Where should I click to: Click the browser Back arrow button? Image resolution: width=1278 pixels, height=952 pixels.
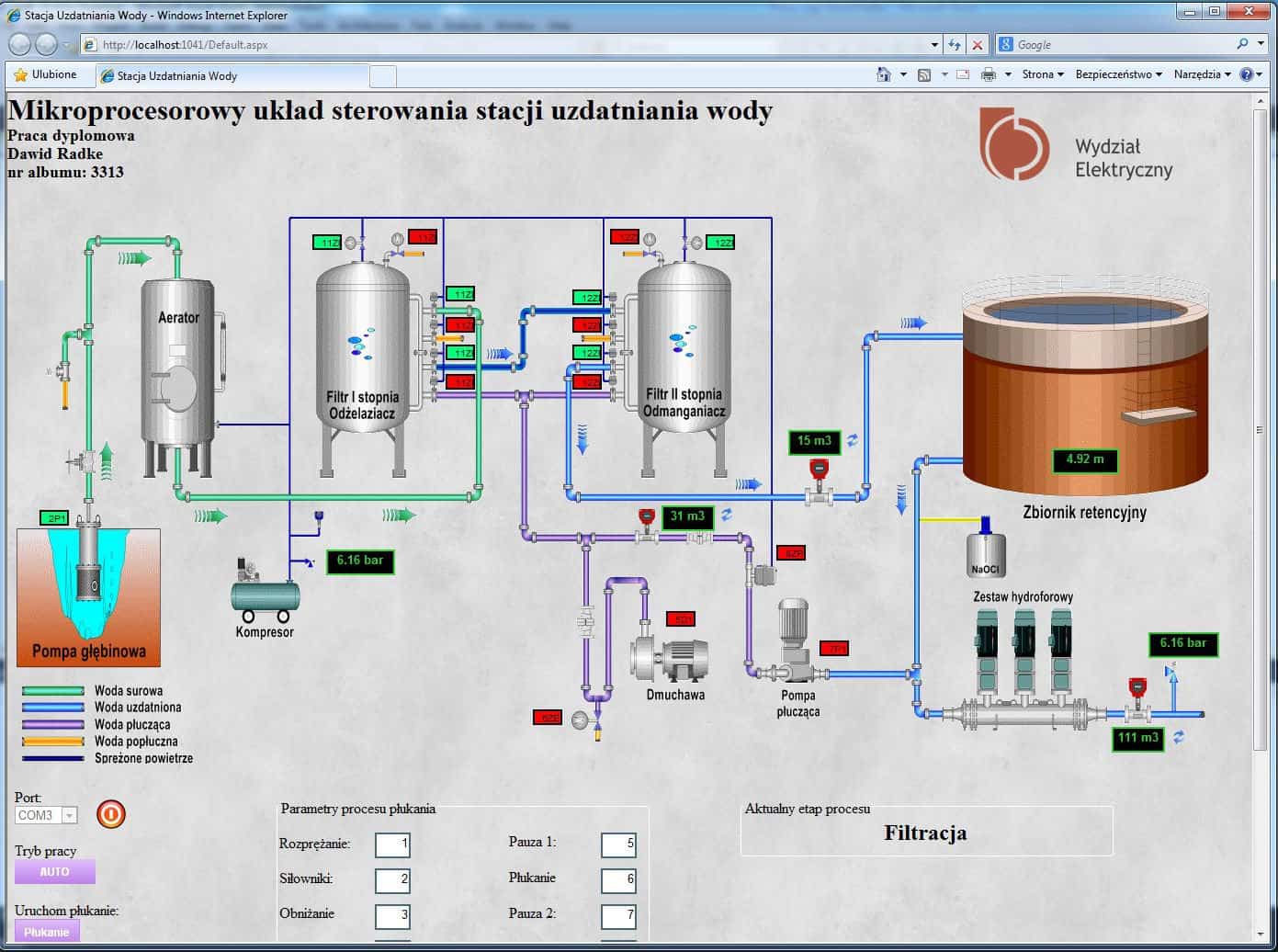coord(20,44)
